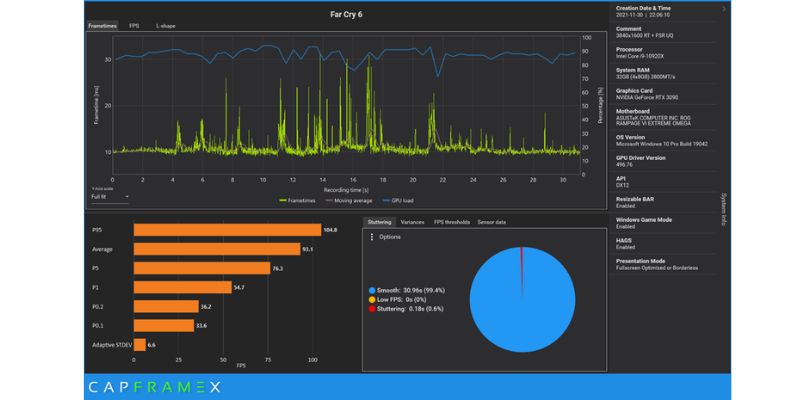The height and width of the screenshot is (400, 800).
Task: Select the P5 orange bar
Action: pyautogui.click(x=202, y=268)
